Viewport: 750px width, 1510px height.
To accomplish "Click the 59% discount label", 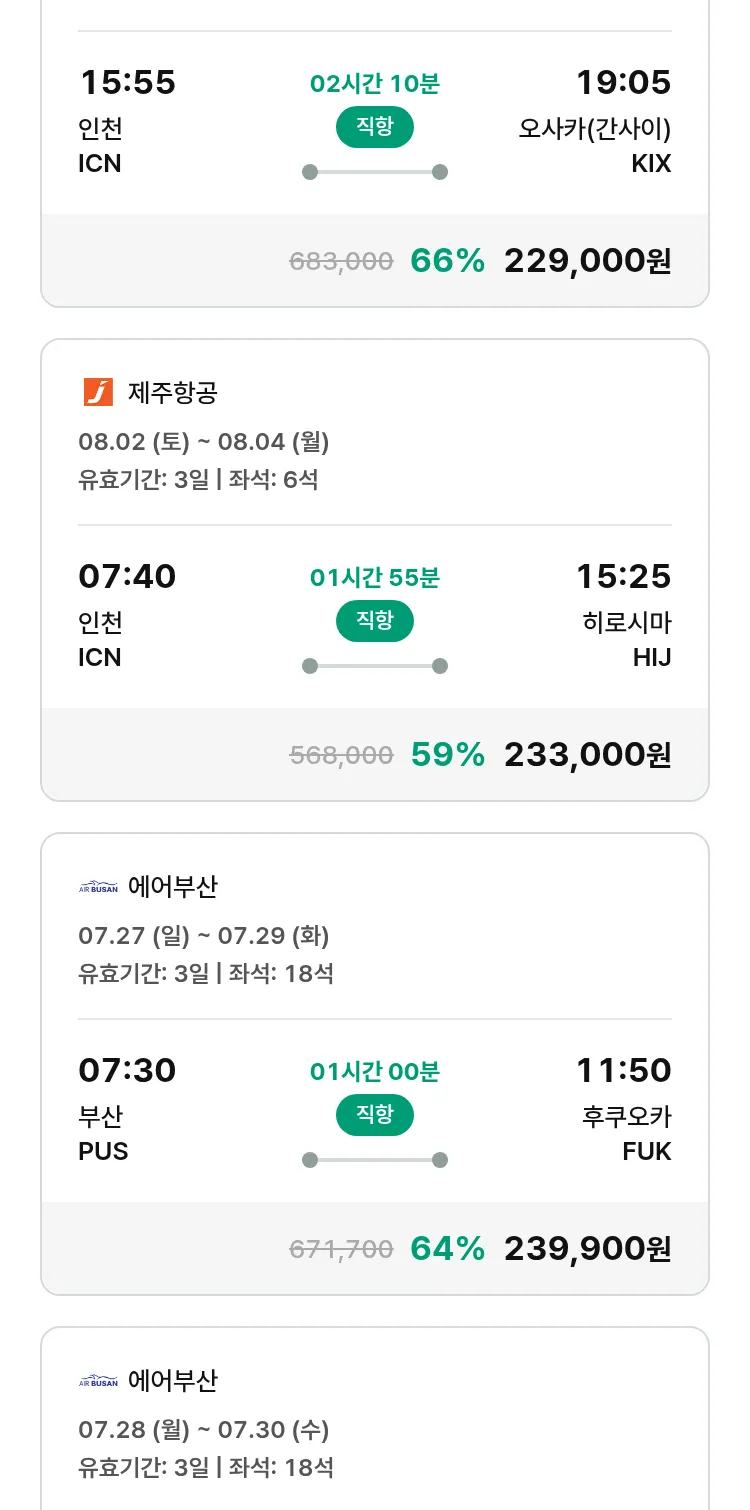I will tap(447, 755).
